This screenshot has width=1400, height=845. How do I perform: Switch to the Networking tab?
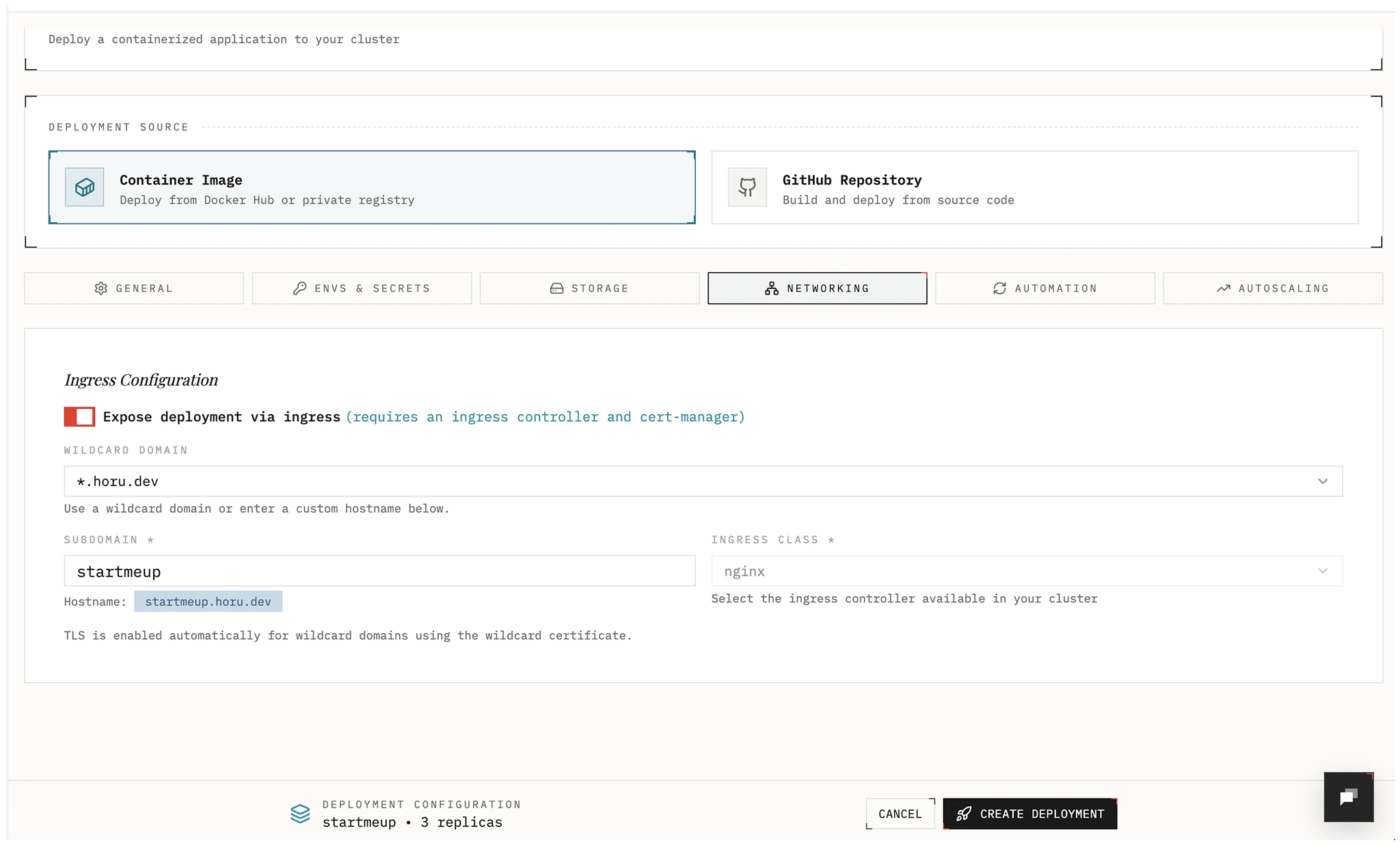817,289
